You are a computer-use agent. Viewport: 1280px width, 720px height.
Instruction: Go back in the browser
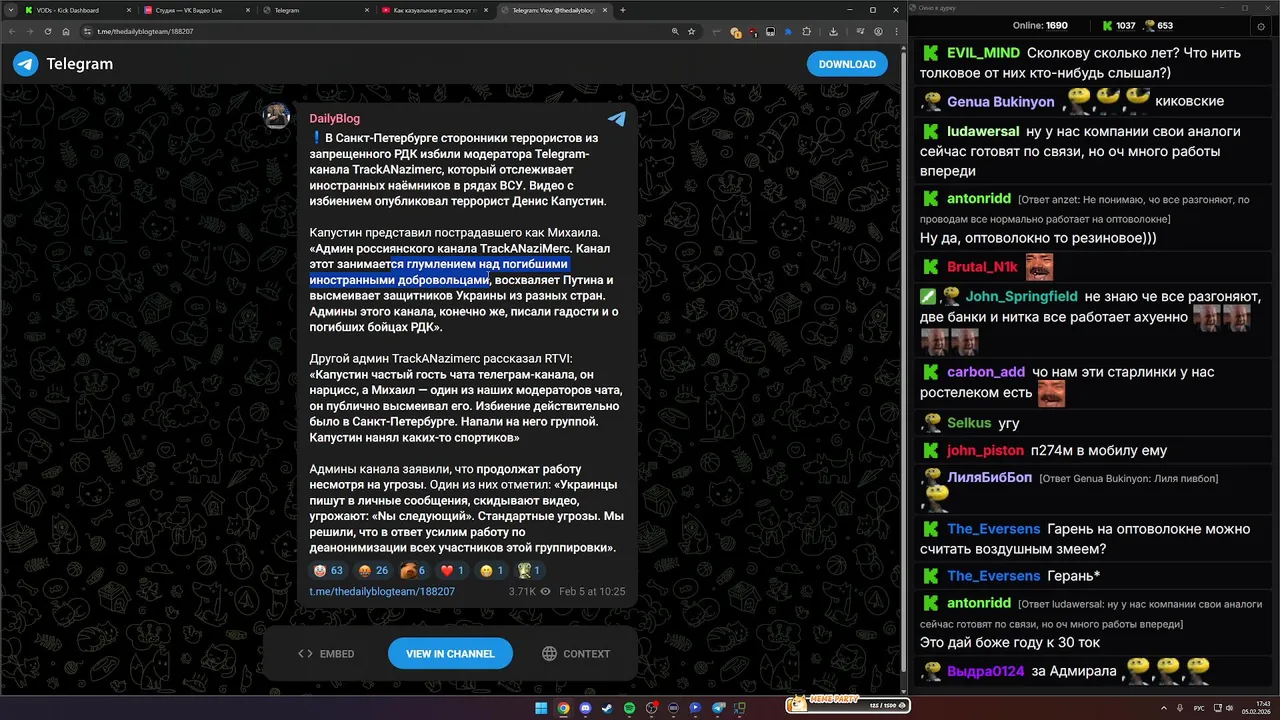click(13, 31)
